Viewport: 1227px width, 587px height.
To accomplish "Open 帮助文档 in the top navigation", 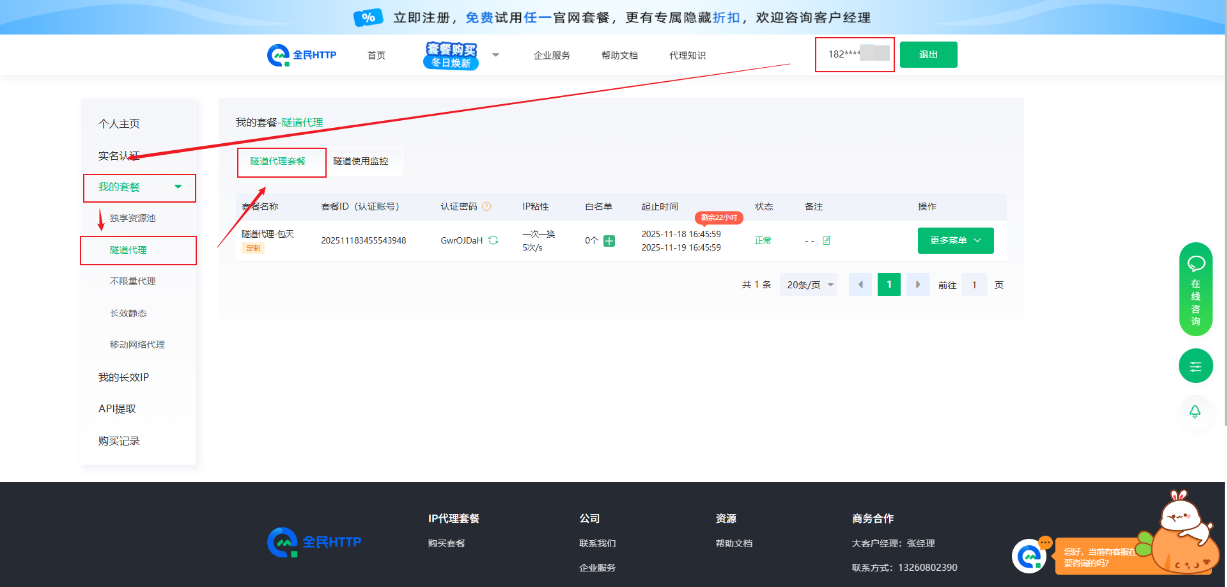I will pos(619,56).
